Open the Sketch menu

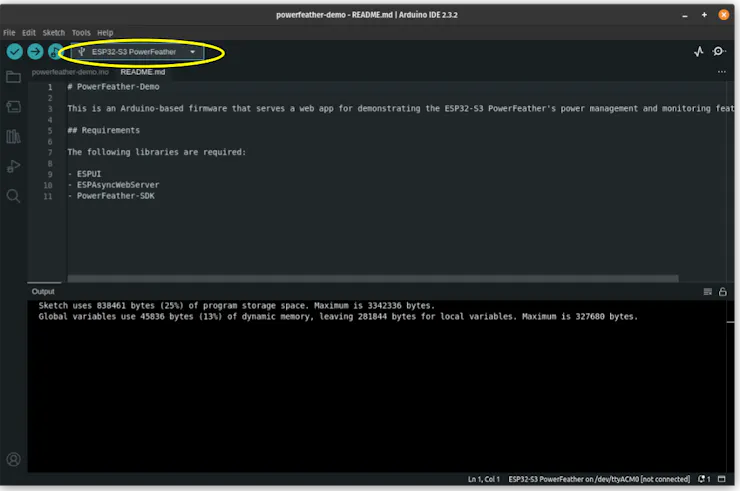[54, 33]
